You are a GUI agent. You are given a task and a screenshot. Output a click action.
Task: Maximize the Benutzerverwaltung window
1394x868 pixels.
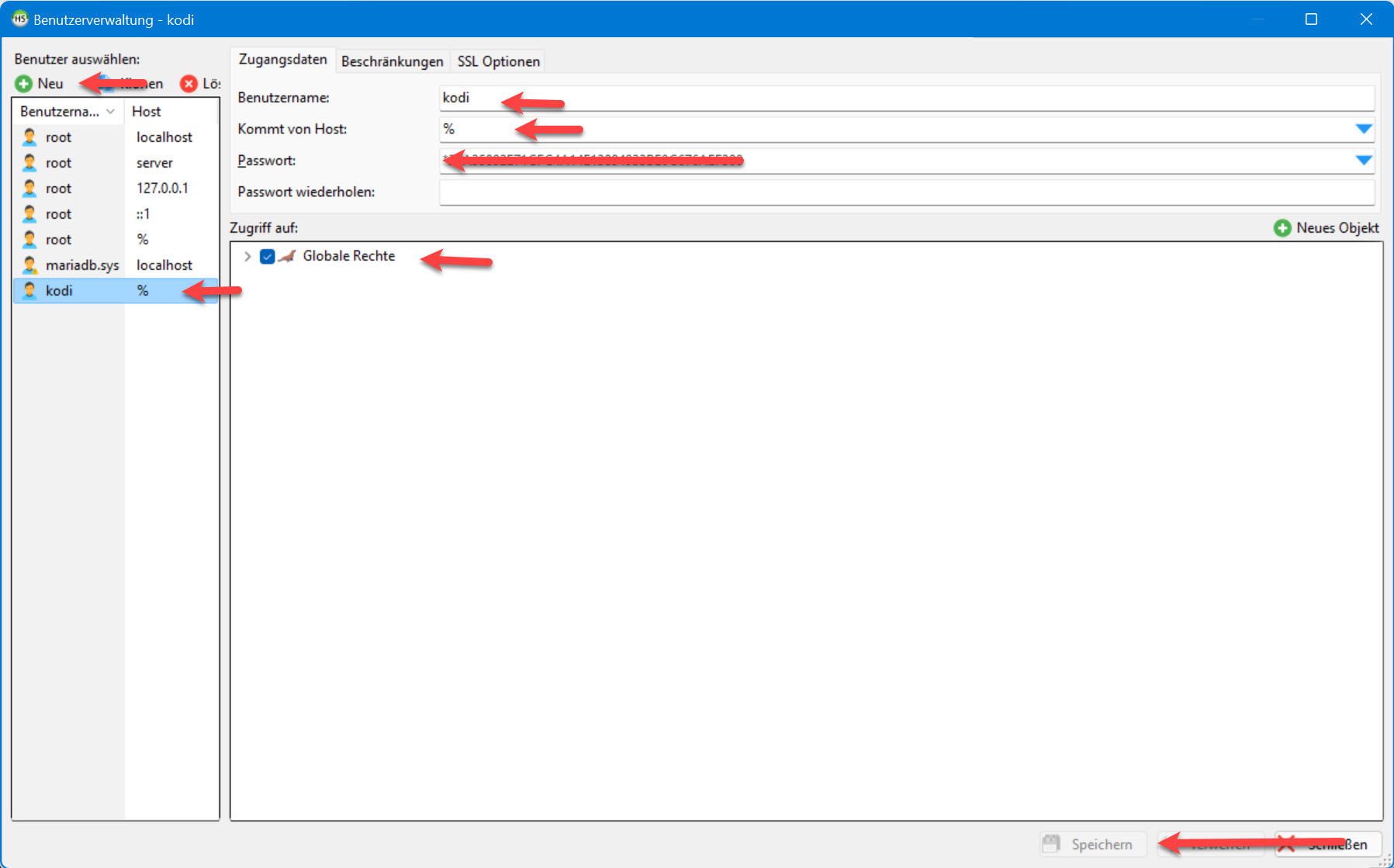(x=1311, y=19)
